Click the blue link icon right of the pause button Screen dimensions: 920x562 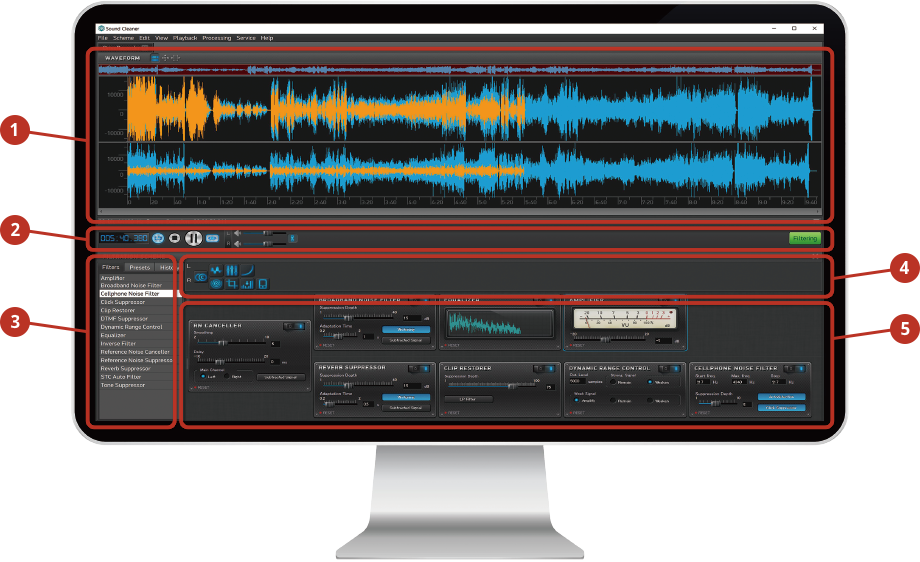point(212,238)
